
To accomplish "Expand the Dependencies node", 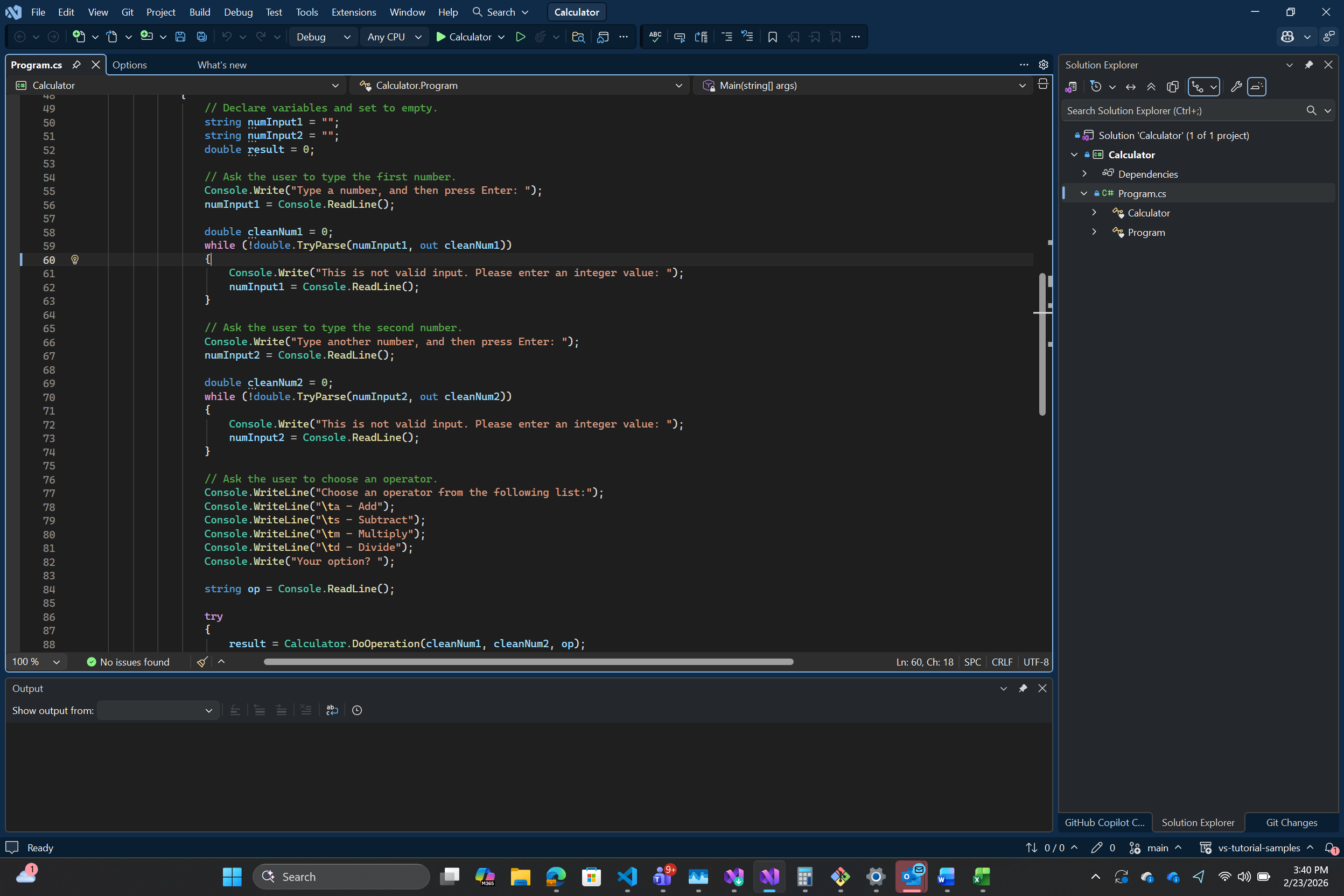I will pyautogui.click(x=1084, y=174).
